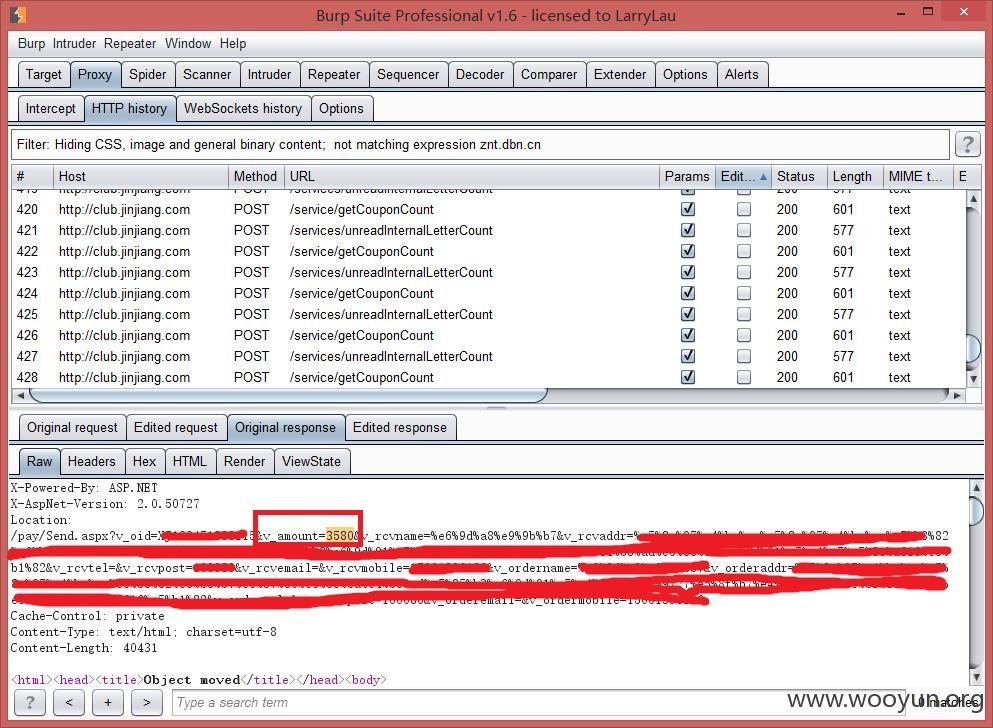993x728 pixels.
Task: Focus the search term input field
Action: 540,702
